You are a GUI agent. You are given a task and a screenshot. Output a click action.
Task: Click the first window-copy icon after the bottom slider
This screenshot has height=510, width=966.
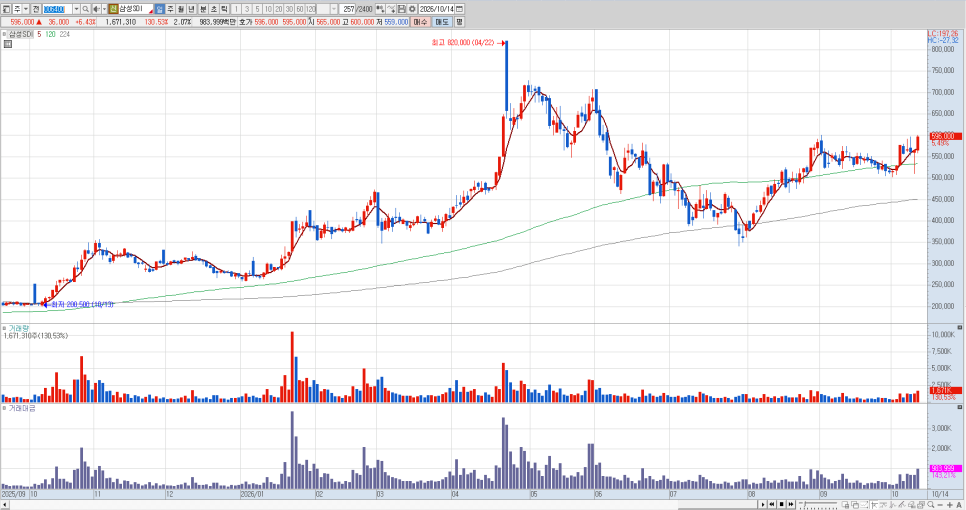[x=846, y=504]
